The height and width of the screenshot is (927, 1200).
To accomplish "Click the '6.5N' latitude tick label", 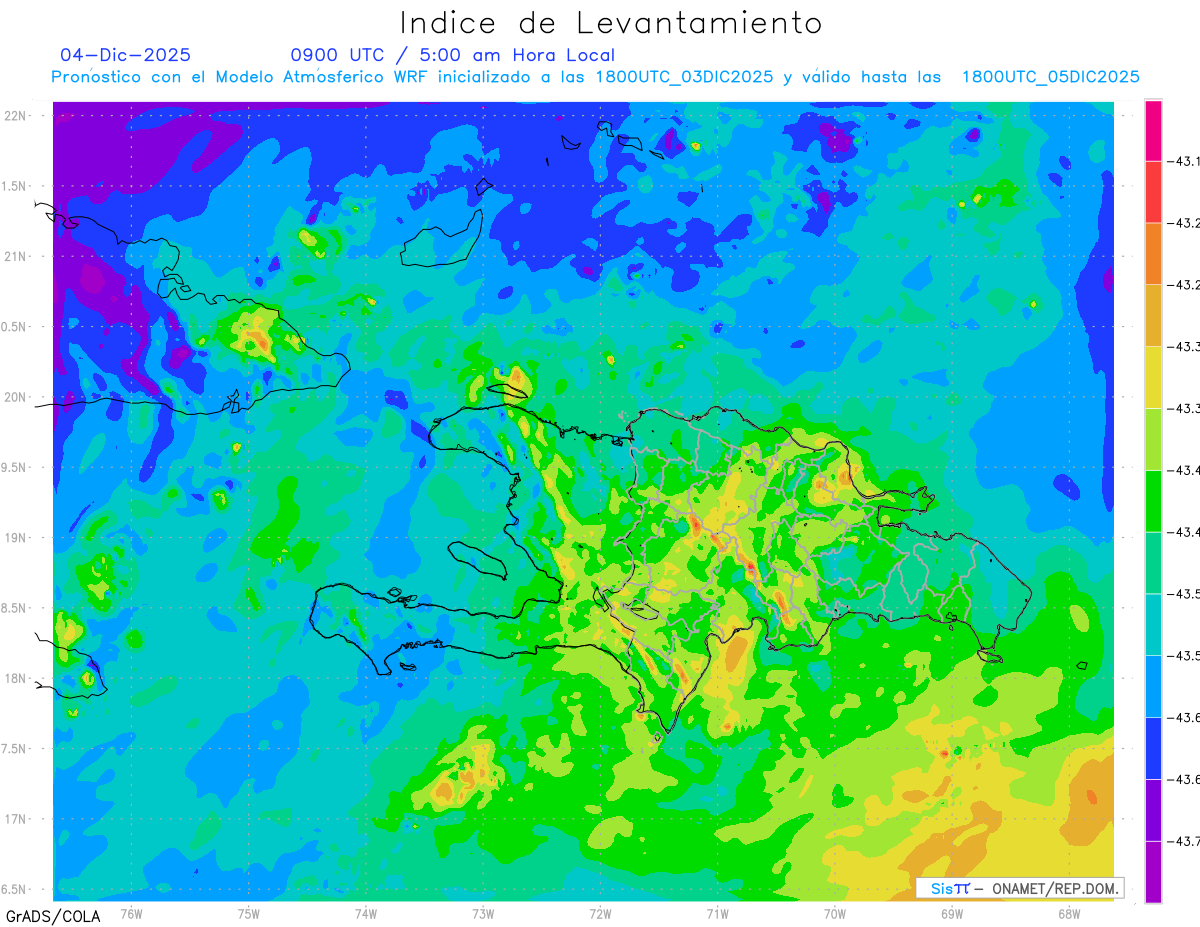I will 15,889.
